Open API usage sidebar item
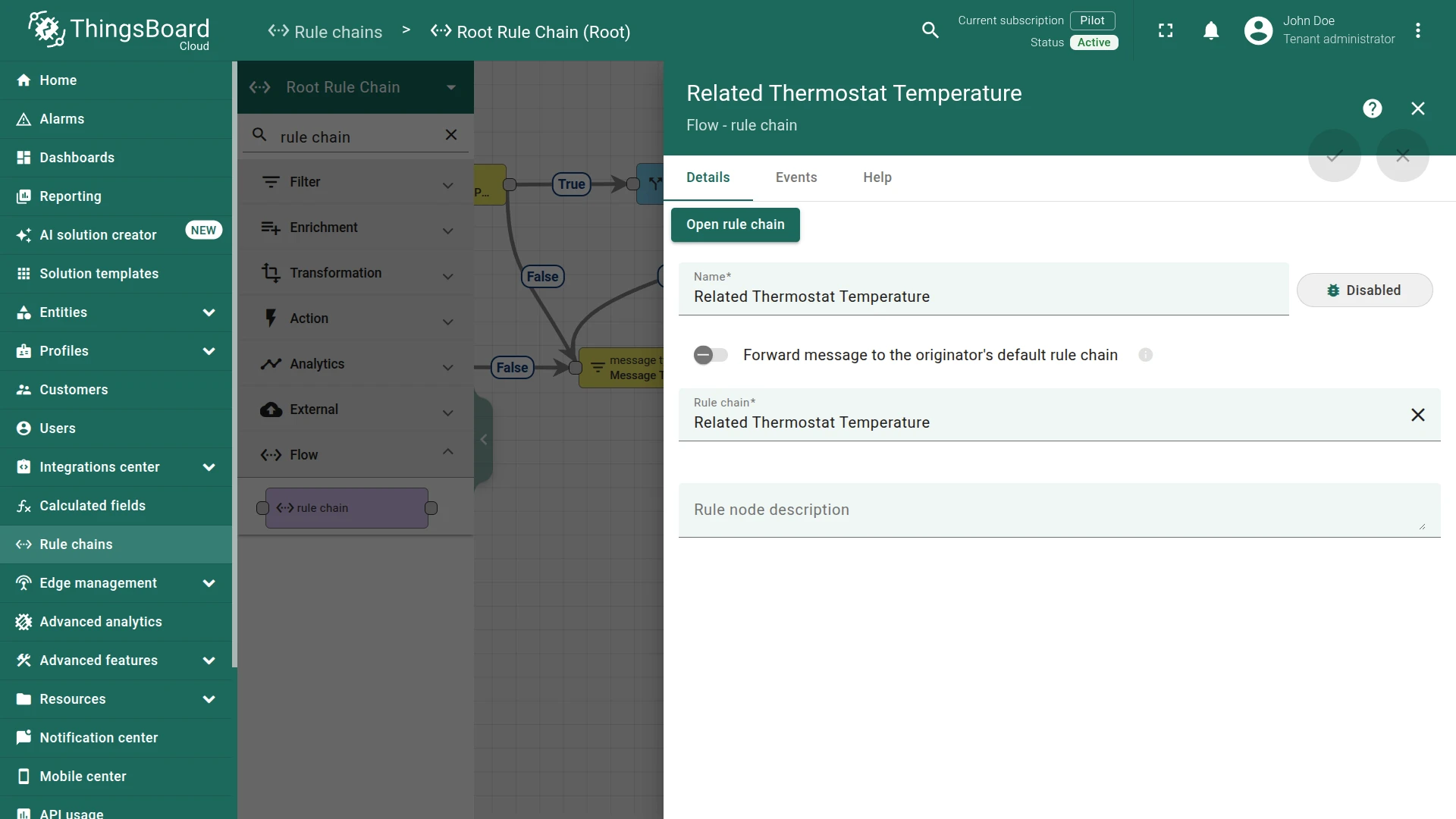Screen dimensions: 1456x819 (x=116, y=809)
